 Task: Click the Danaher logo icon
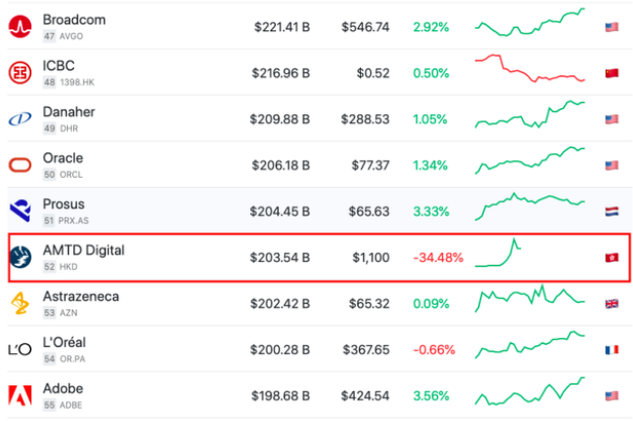pyautogui.click(x=20, y=119)
